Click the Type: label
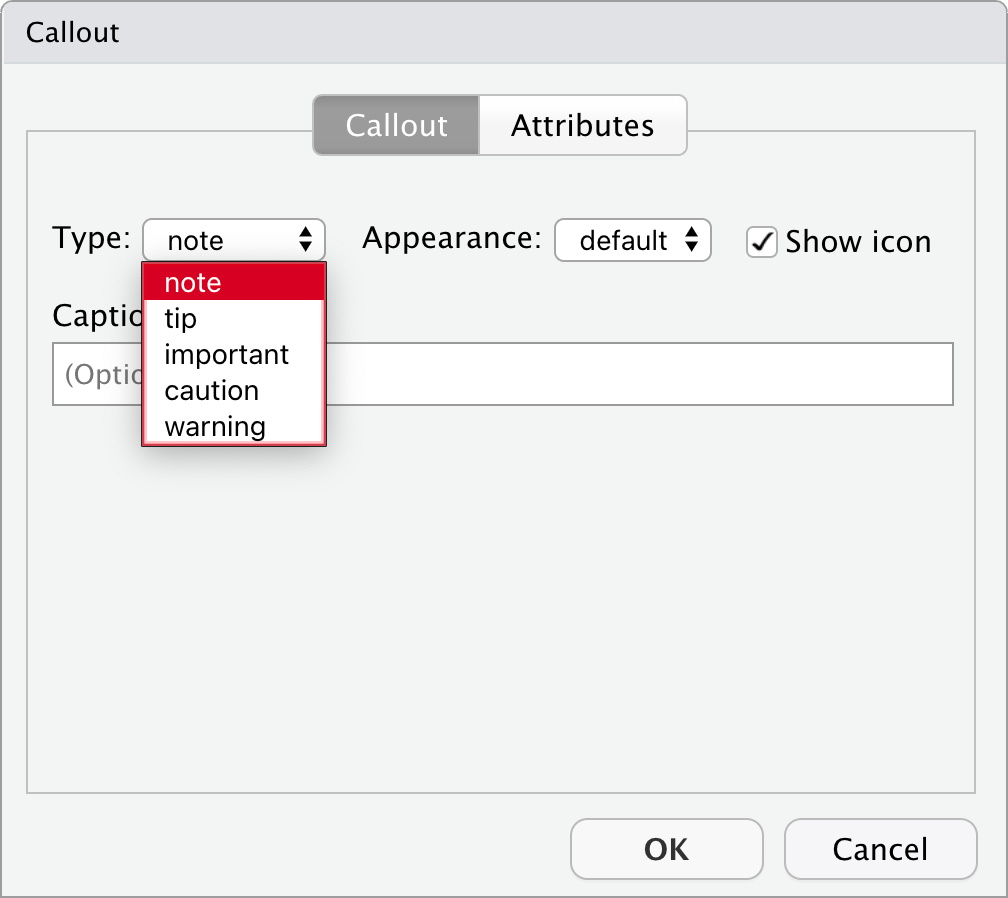The image size is (1008, 898). tap(91, 239)
